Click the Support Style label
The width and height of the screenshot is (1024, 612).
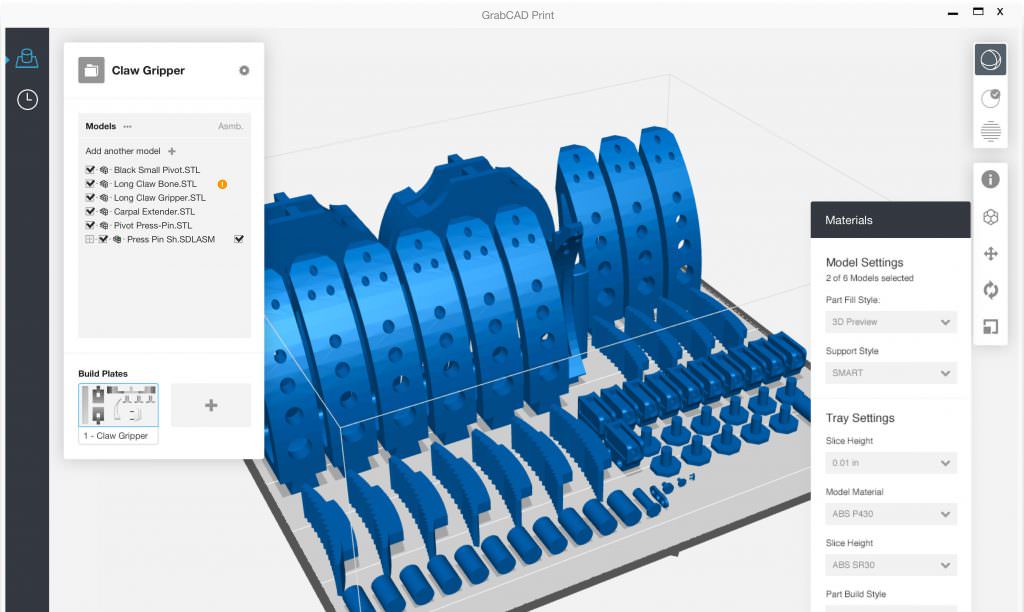[852, 351]
